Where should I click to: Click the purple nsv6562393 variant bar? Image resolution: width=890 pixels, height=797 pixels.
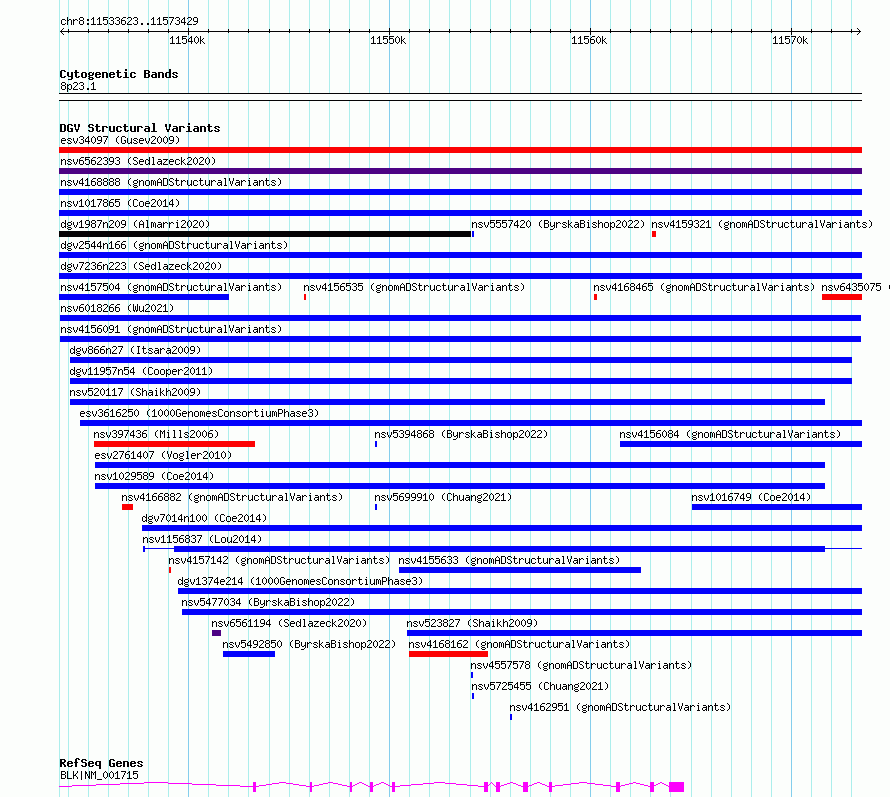[x=460, y=171]
